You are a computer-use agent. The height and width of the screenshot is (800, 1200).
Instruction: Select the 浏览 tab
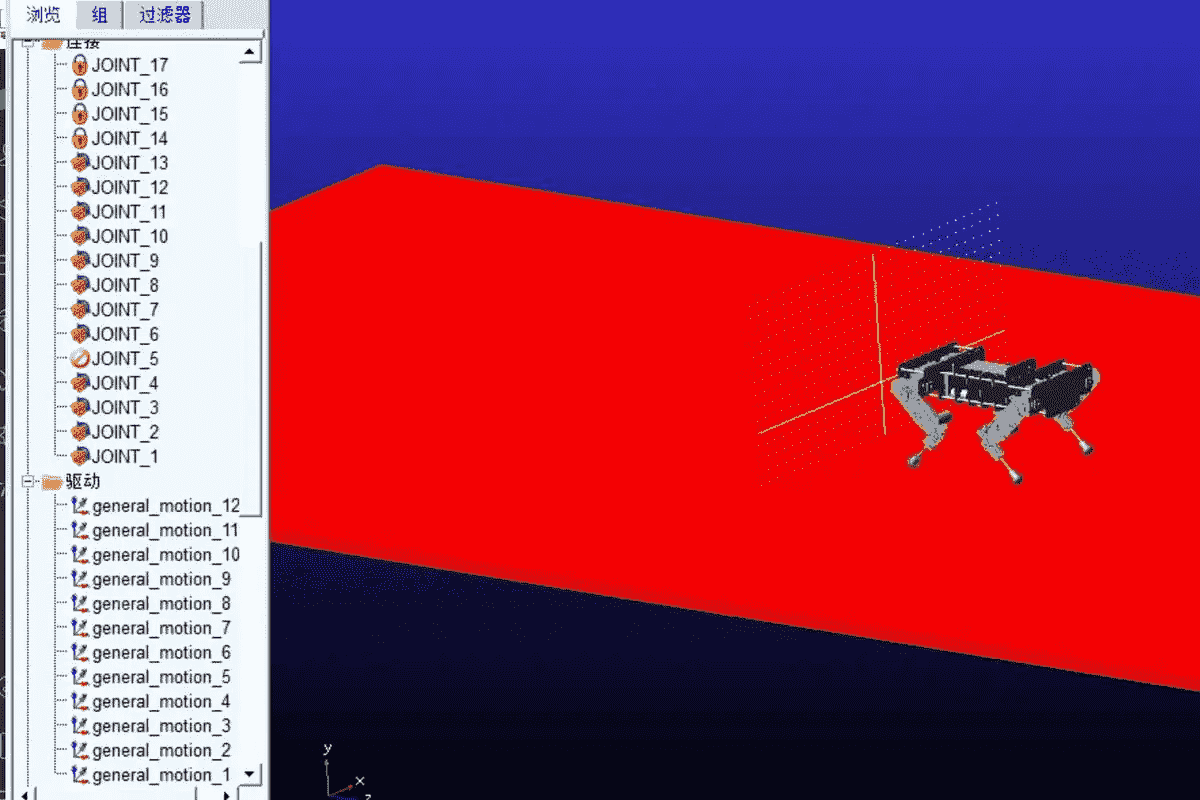click(43, 15)
